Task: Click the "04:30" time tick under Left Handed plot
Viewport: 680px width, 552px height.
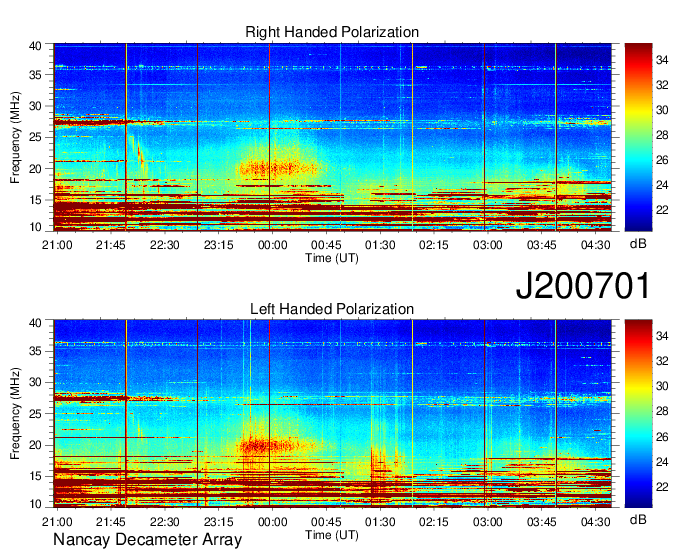Action: pos(595,522)
